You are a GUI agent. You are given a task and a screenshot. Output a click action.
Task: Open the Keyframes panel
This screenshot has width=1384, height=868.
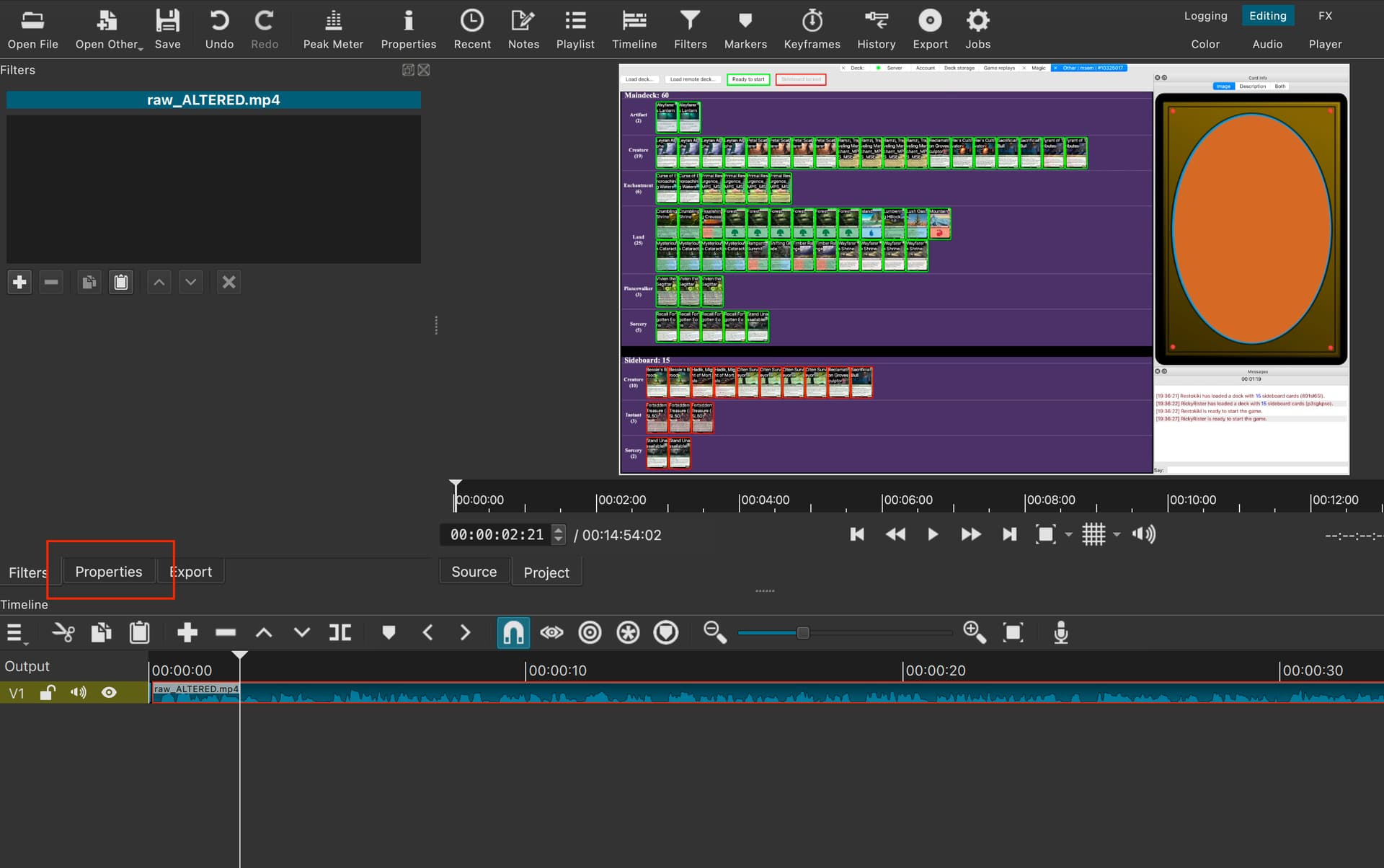tap(812, 29)
